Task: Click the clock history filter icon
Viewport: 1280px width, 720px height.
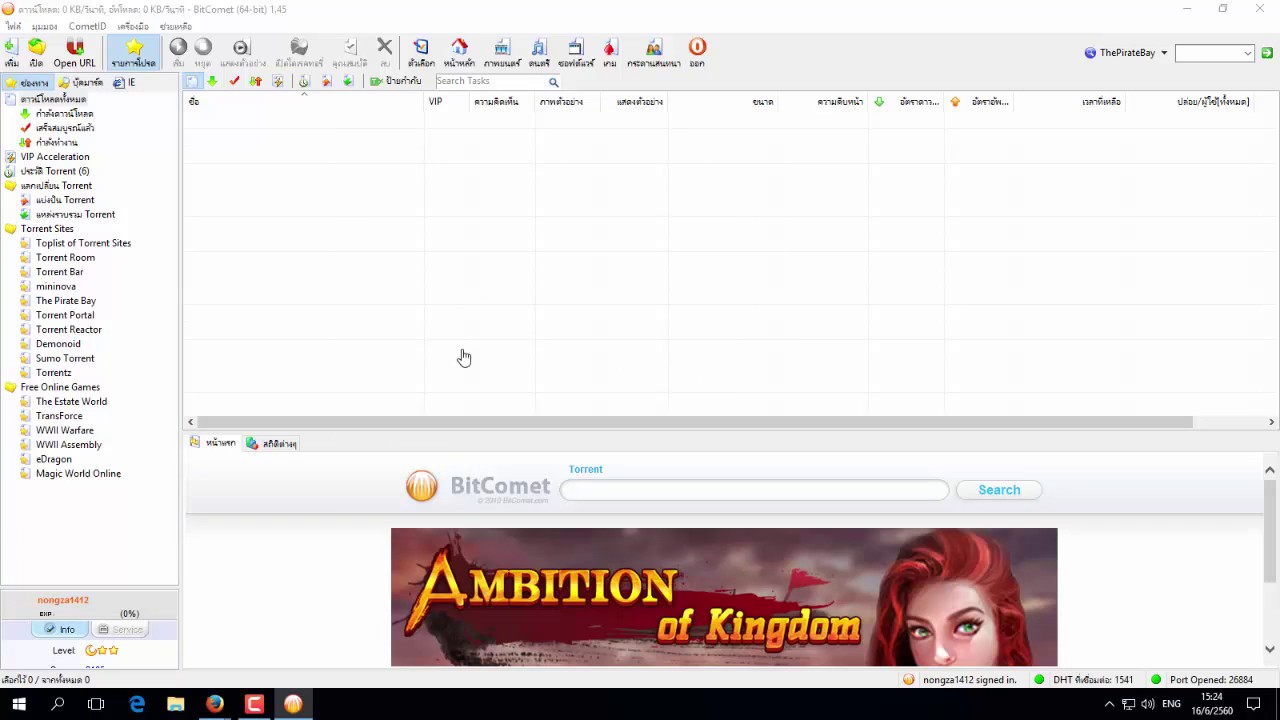Action: (x=304, y=81)
